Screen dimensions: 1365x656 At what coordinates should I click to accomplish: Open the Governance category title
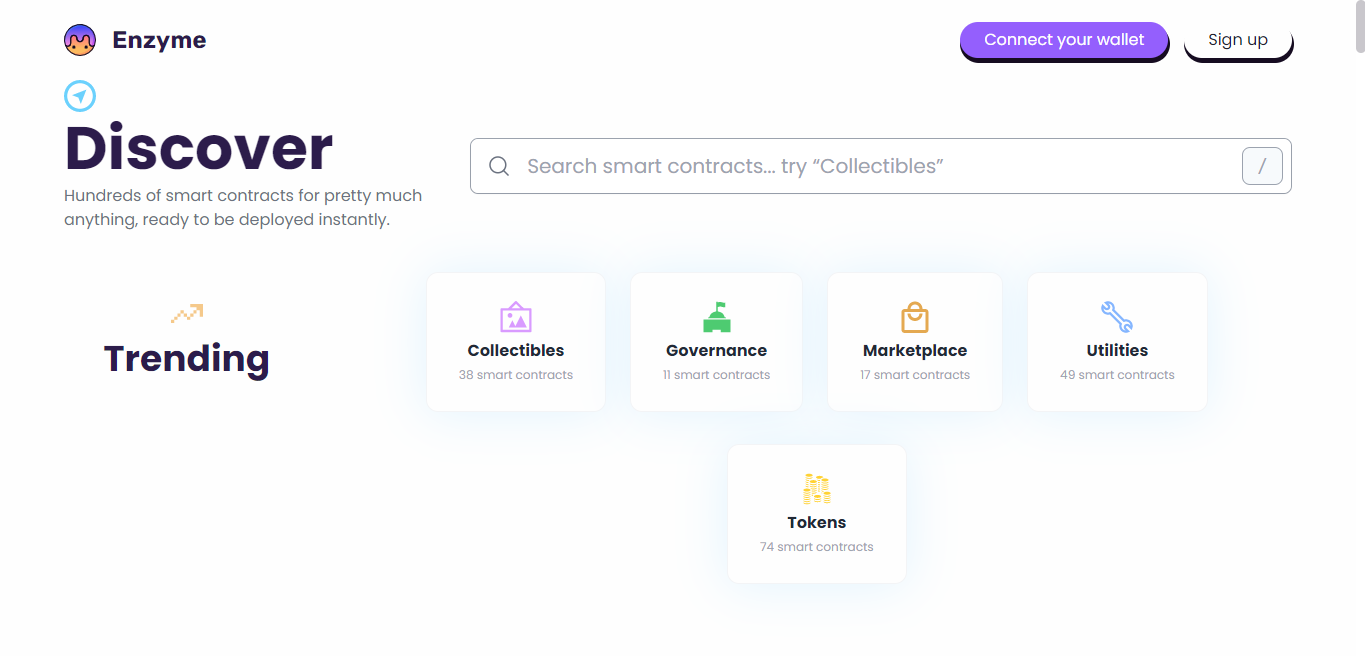[717, 351]
